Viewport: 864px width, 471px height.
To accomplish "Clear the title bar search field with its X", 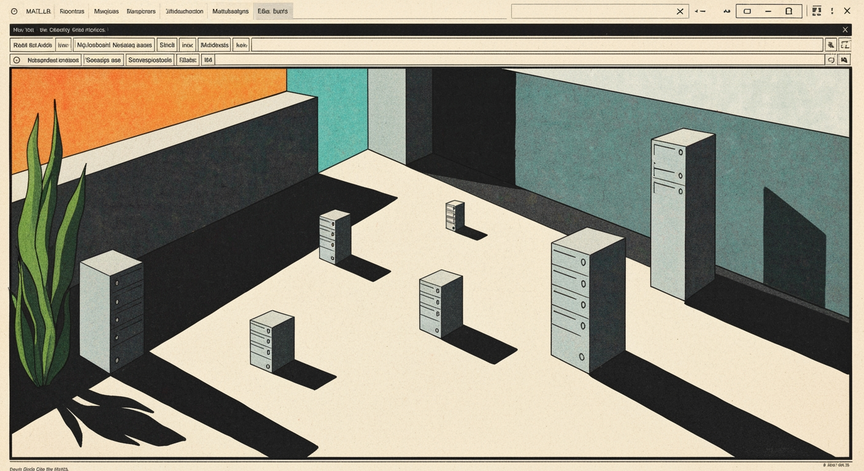I will [x=680, y=11].
